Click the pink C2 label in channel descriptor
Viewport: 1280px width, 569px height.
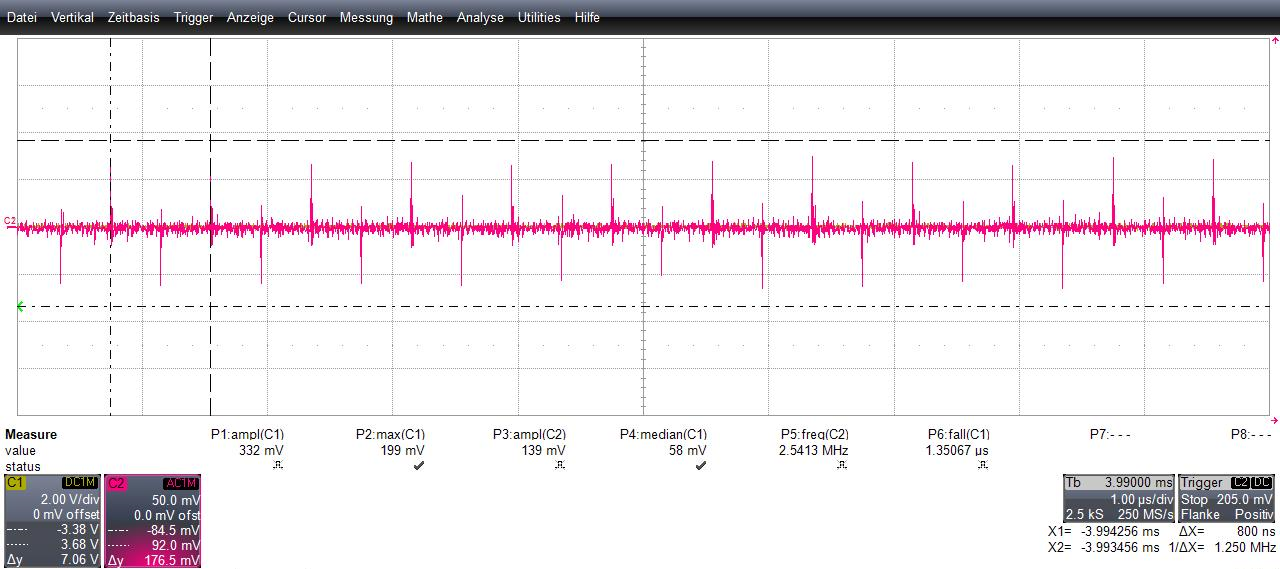116,483
